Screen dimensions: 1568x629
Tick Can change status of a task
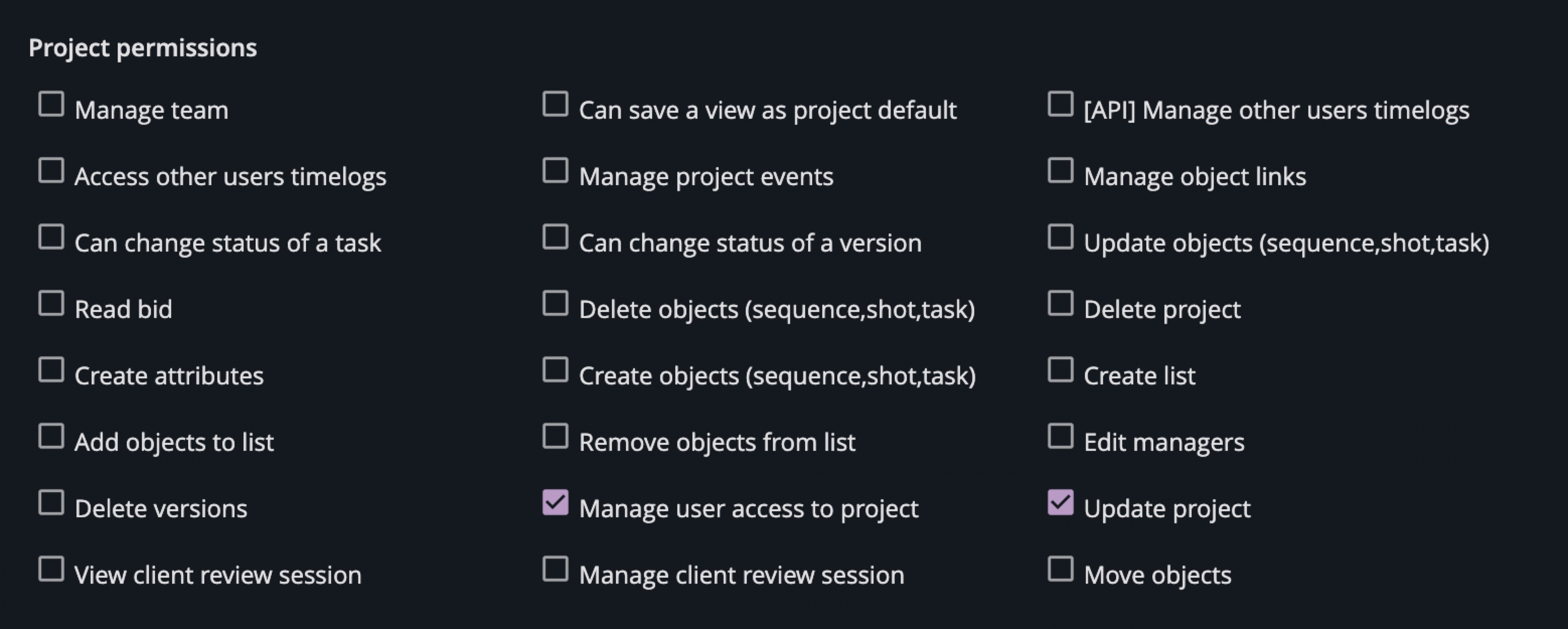click(x=51, y=237)
